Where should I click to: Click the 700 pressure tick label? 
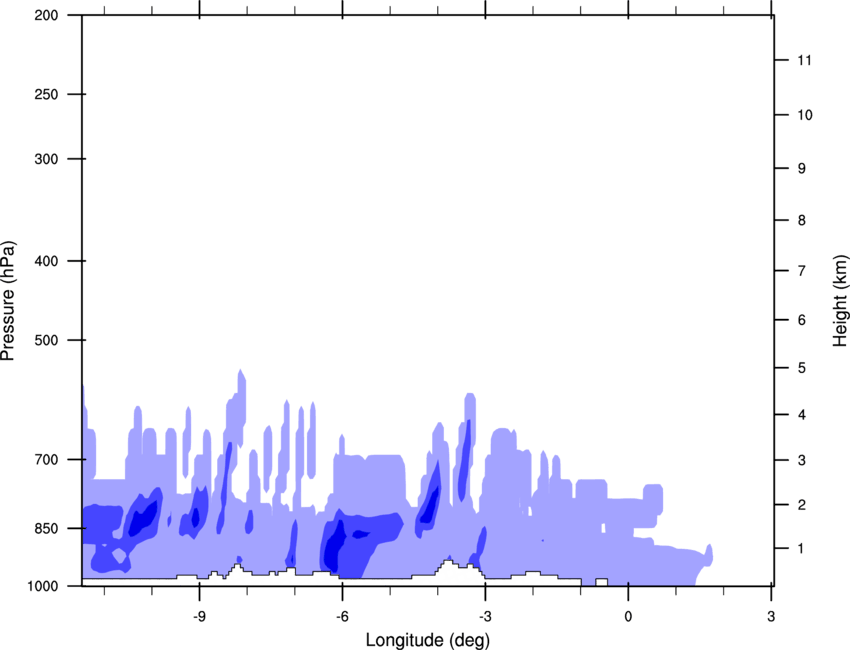[x=46, y=460]
